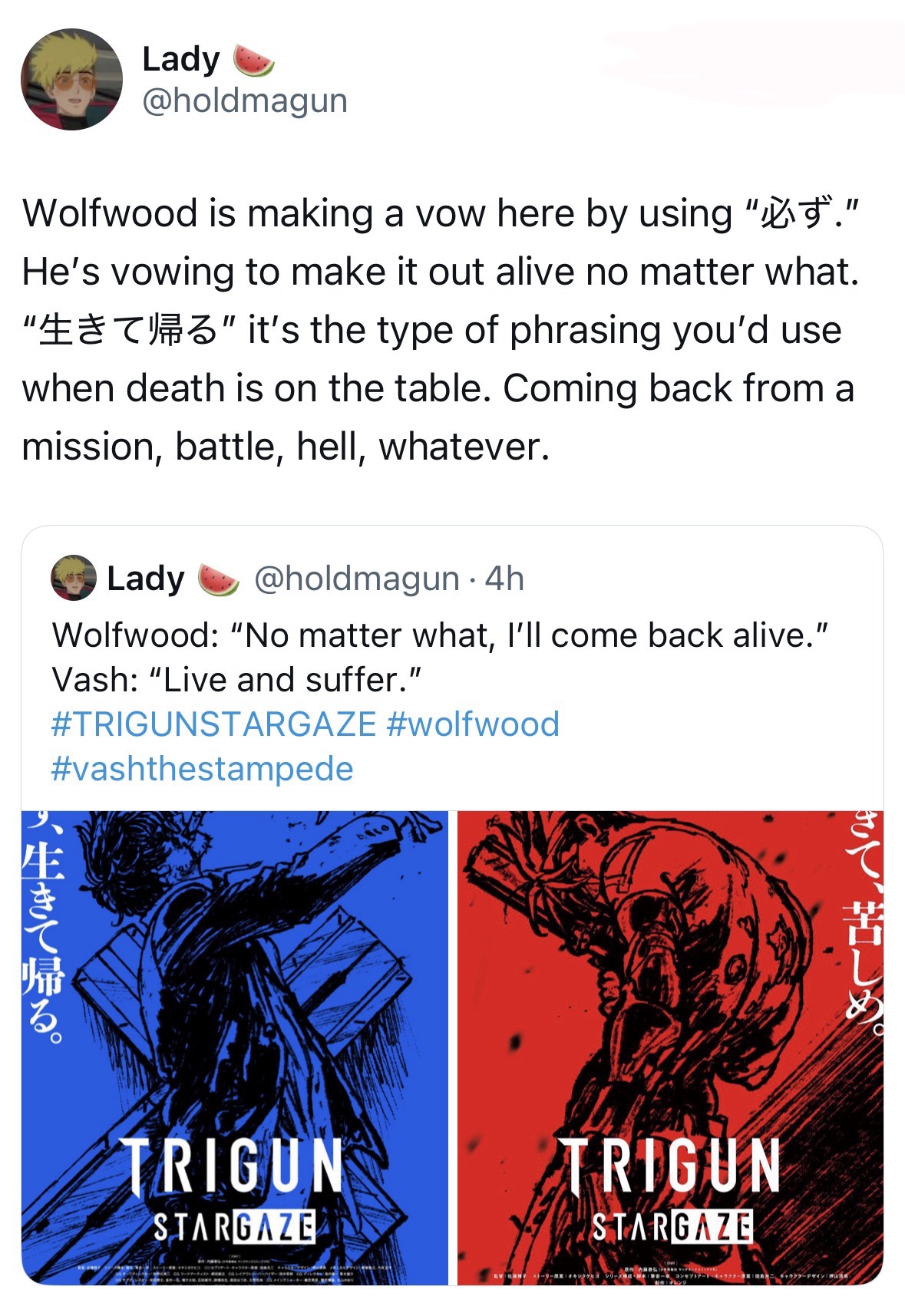This screenshot has height=1316, width=905.
Task: Open the #wolfwood hashtag
Action: point(474,724)
